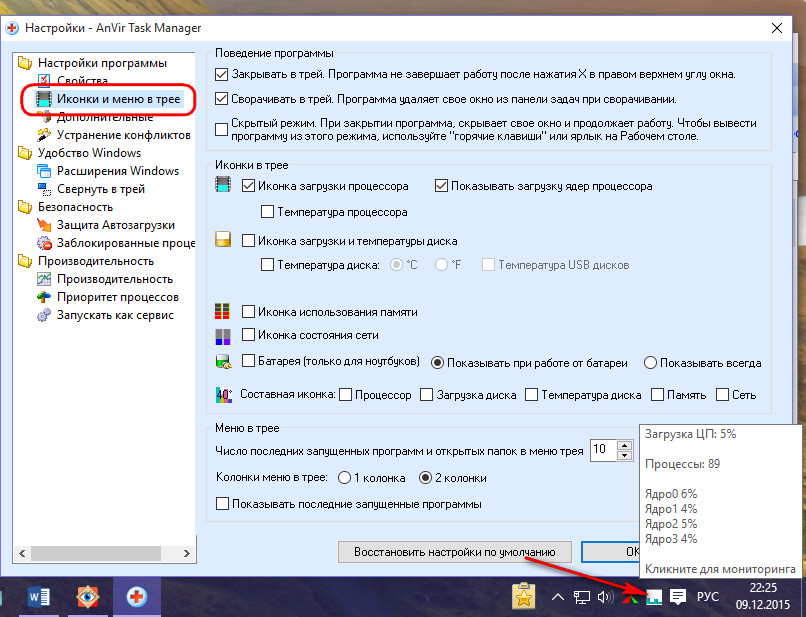
Task: Check Процессор for composite icon
Action: tap(346, 395)
